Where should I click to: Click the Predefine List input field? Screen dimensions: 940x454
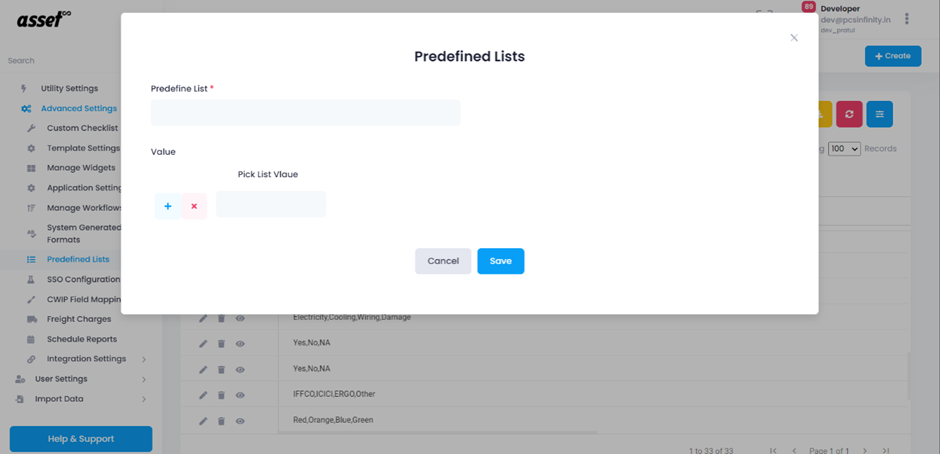click(x=305, y=113)
